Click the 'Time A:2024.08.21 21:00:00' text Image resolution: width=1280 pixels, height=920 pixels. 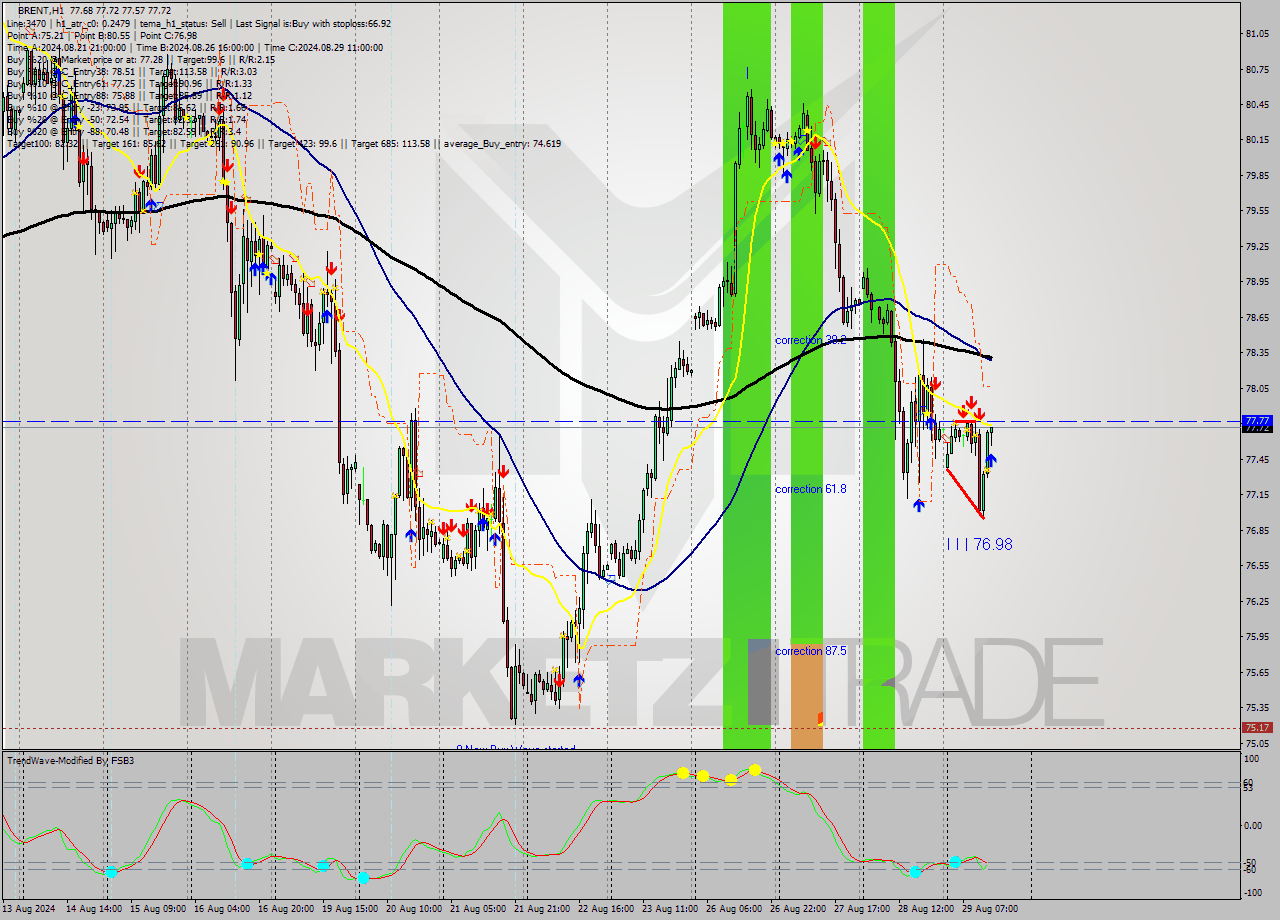click(66, 47)
